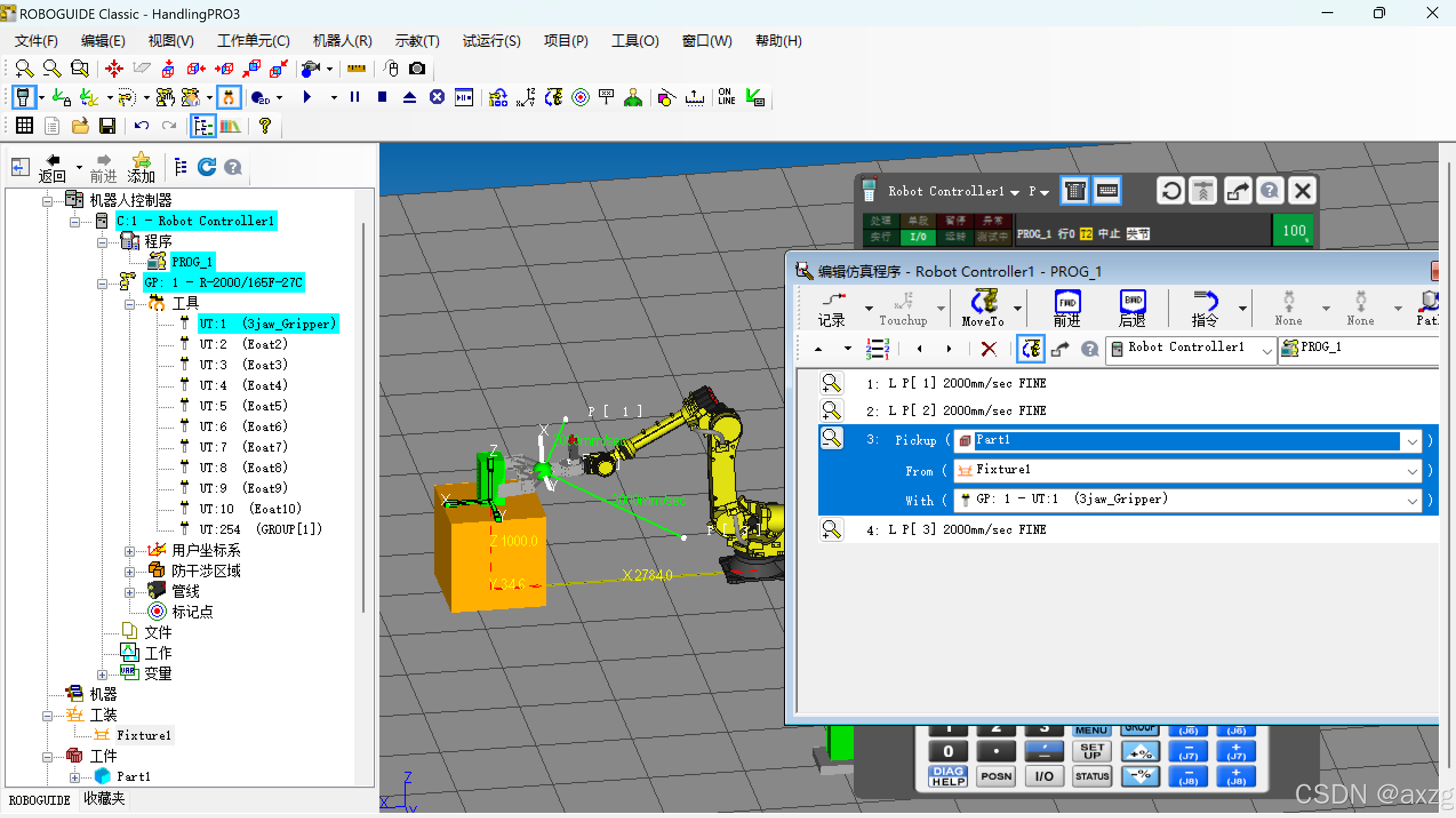Click the refresh icon in navigator panel
This screenshot has height=818, width=1456.
pos(206,167)
